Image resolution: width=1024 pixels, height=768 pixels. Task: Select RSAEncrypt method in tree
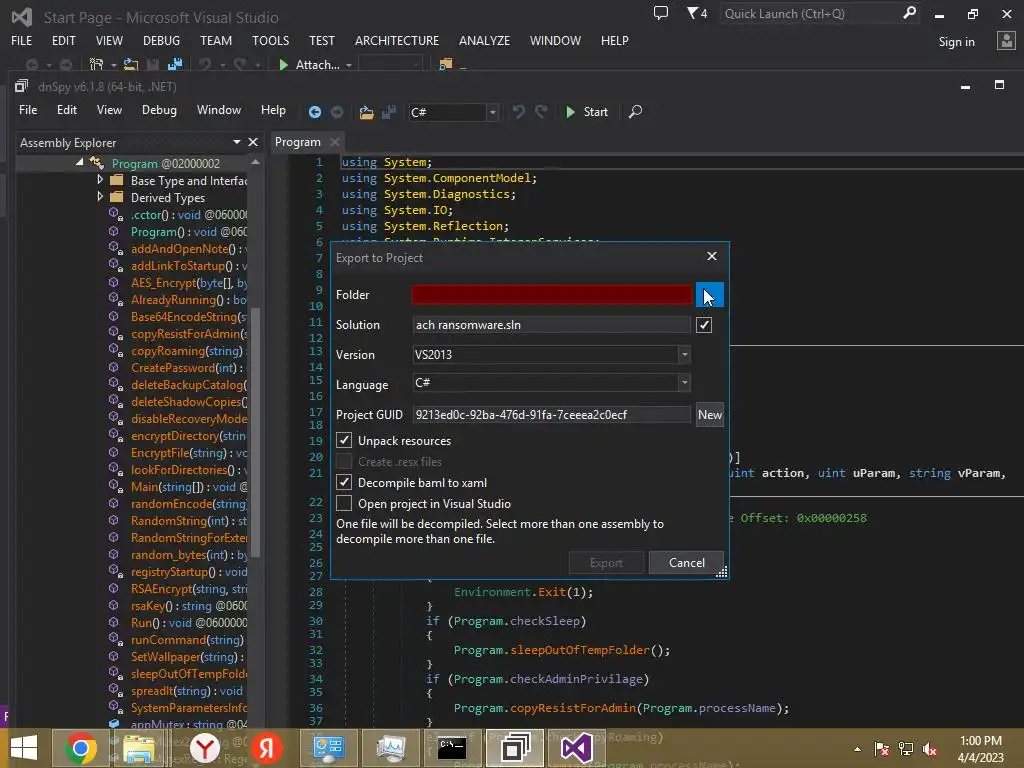tap(189, 588)
